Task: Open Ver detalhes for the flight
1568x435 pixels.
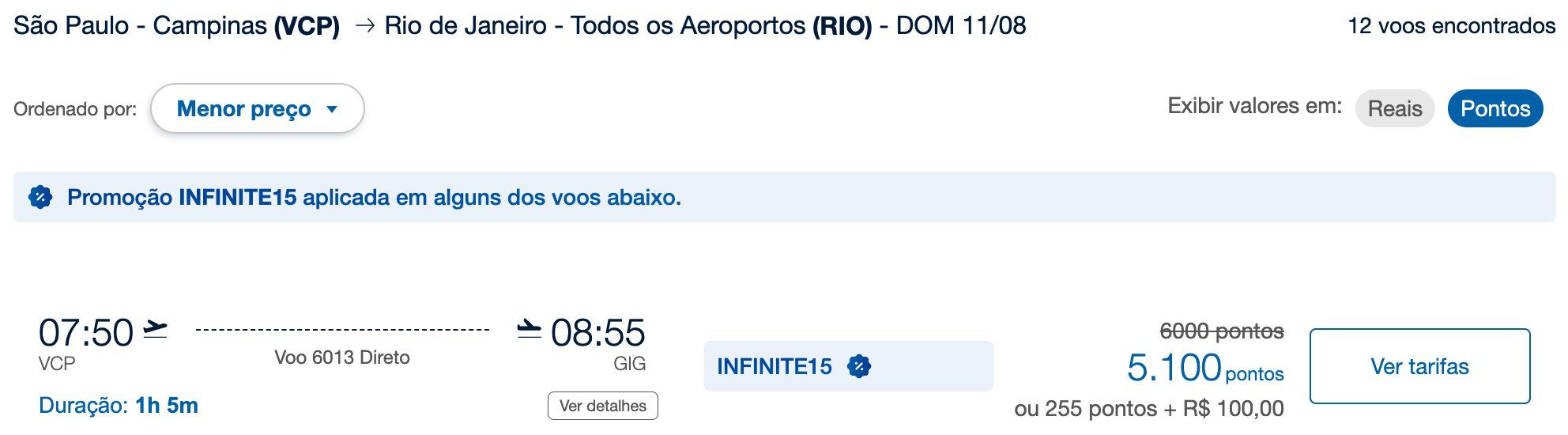Action: [x=603, y=406]
